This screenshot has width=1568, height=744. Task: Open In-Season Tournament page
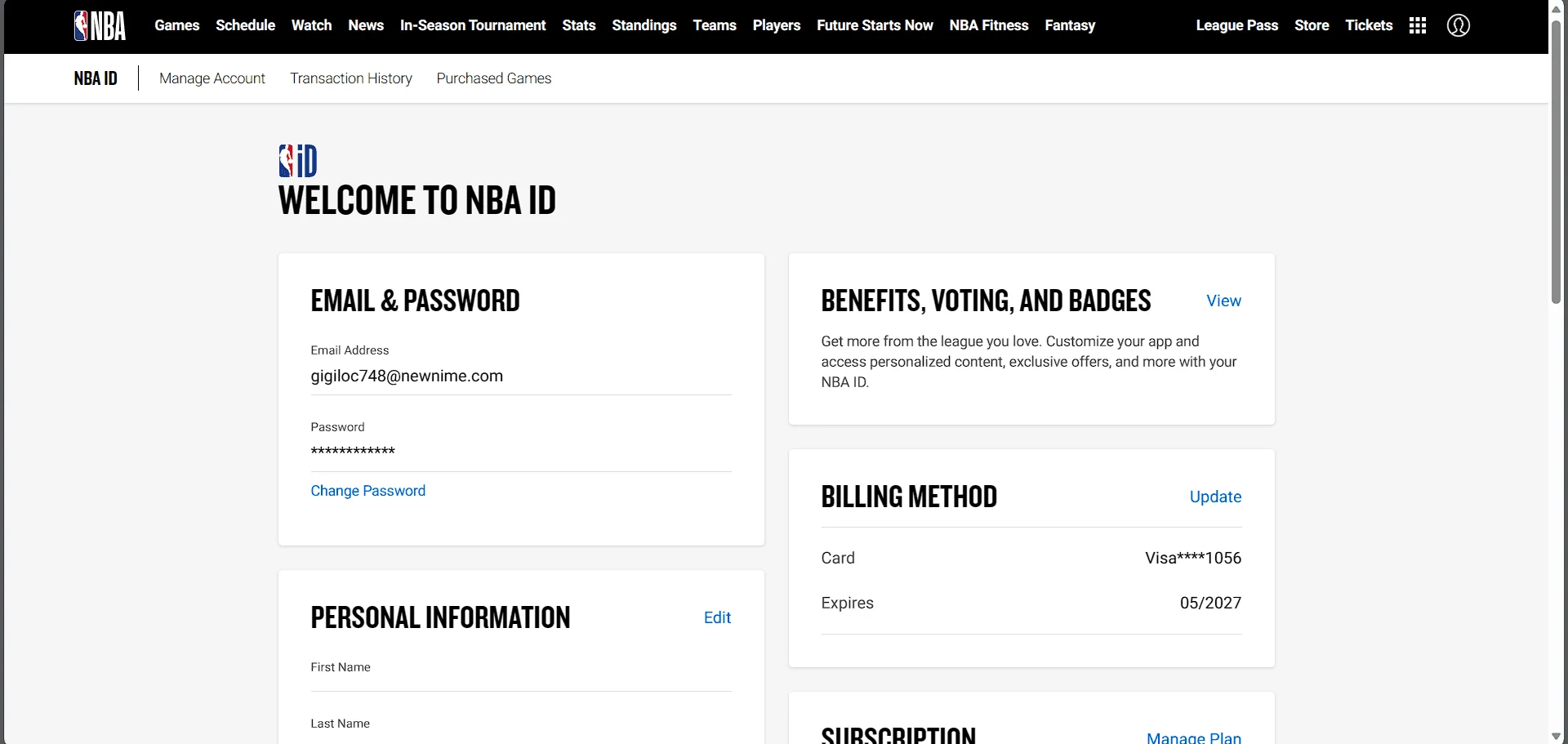pyautogui.click(x=473, y=25)
